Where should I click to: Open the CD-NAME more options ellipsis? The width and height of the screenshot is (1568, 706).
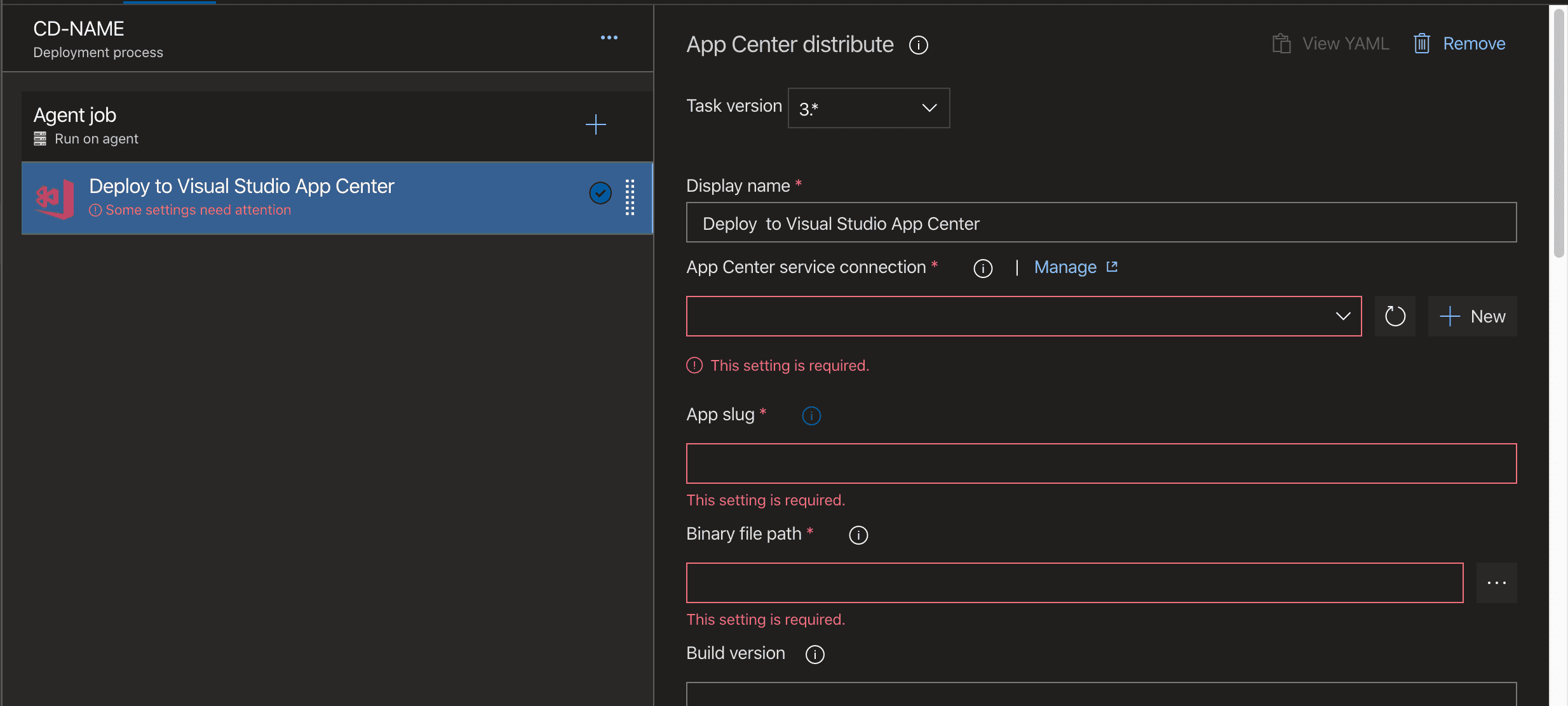pos(609,37)
